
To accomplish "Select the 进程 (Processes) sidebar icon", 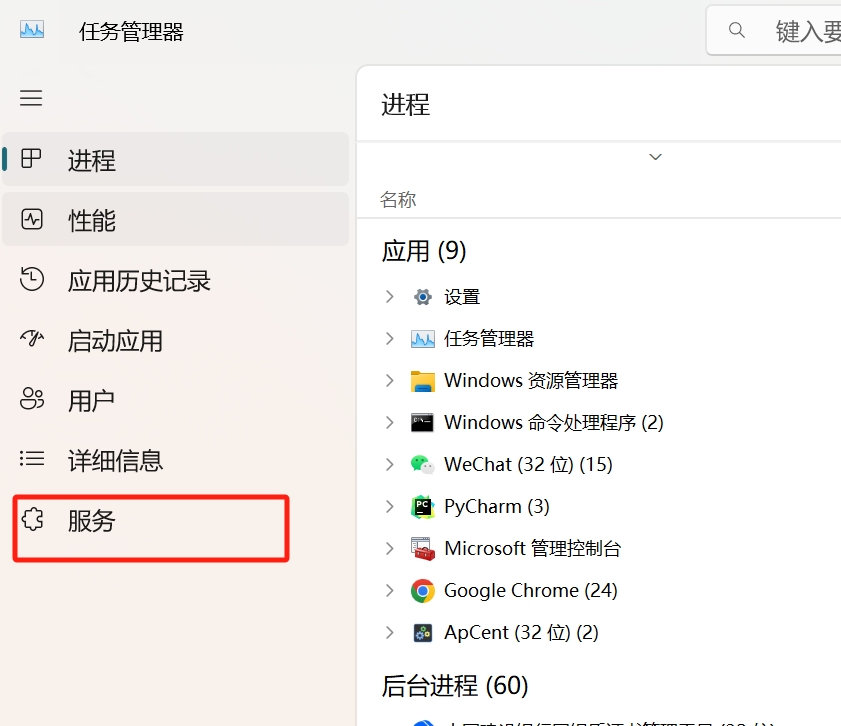I will (33, 160).
